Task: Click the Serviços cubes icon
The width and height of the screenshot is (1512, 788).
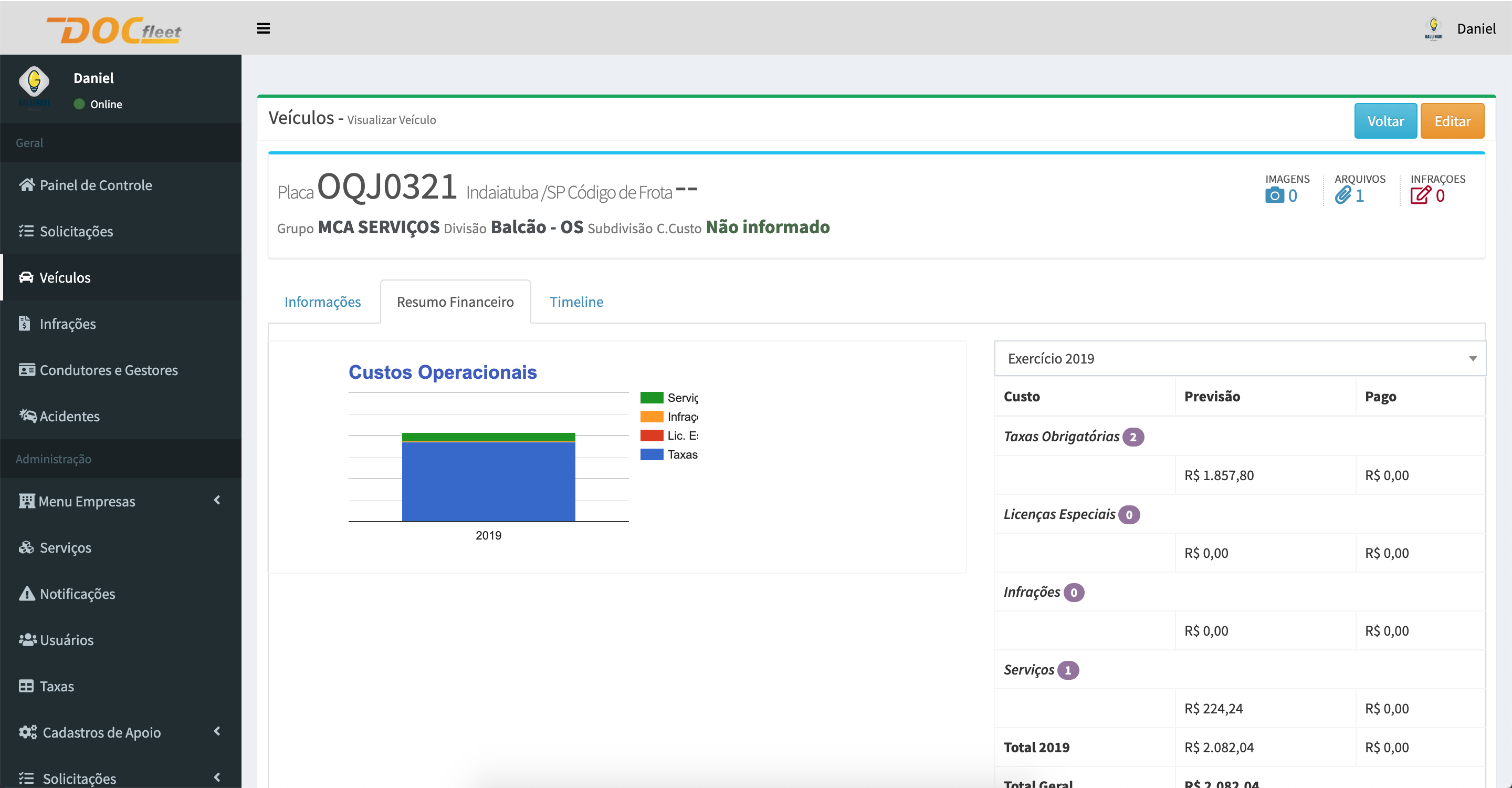Action: tap(26, 547)
